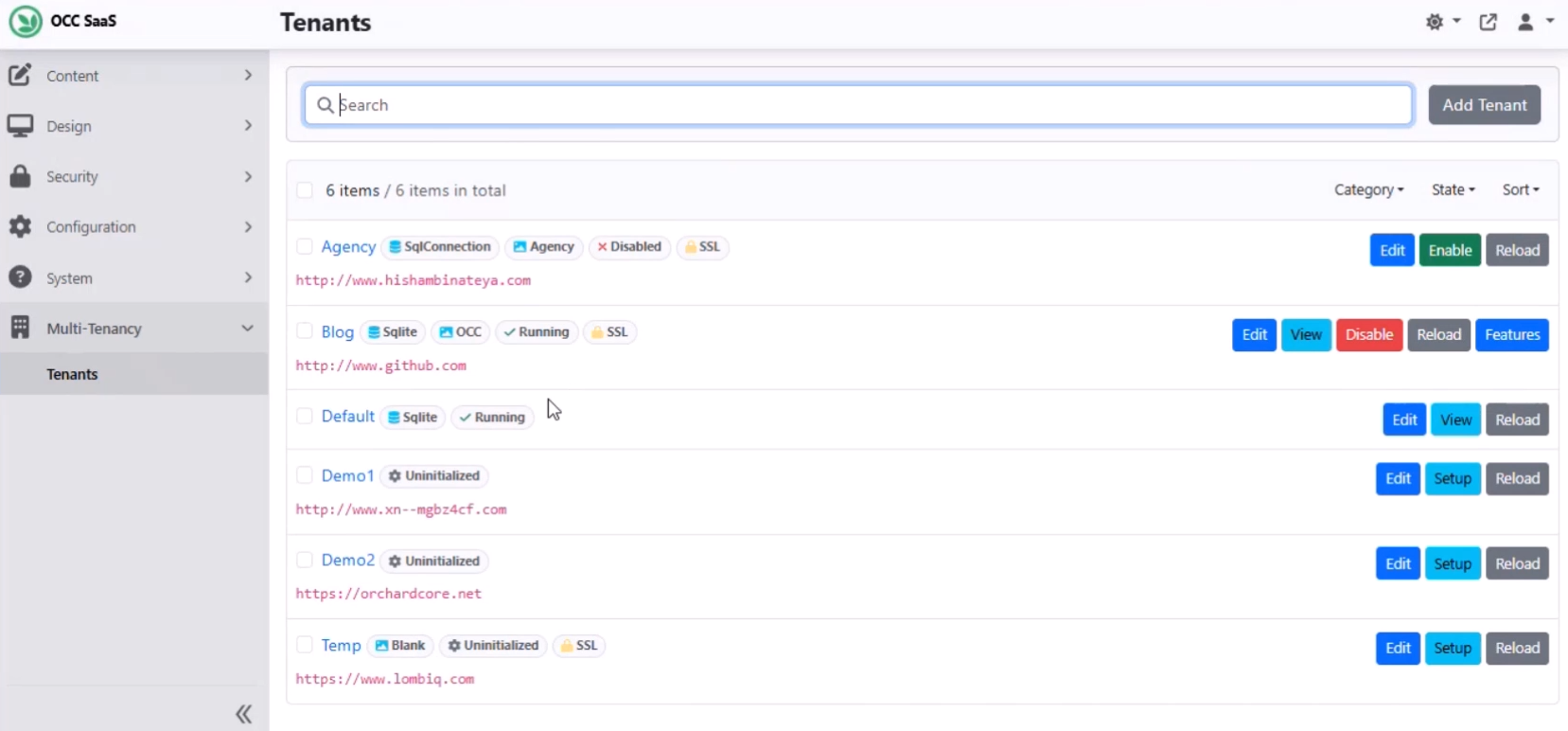Check the Demo2 tenant checkbox
1568x731 pixels.
click(x=305, y=561)
